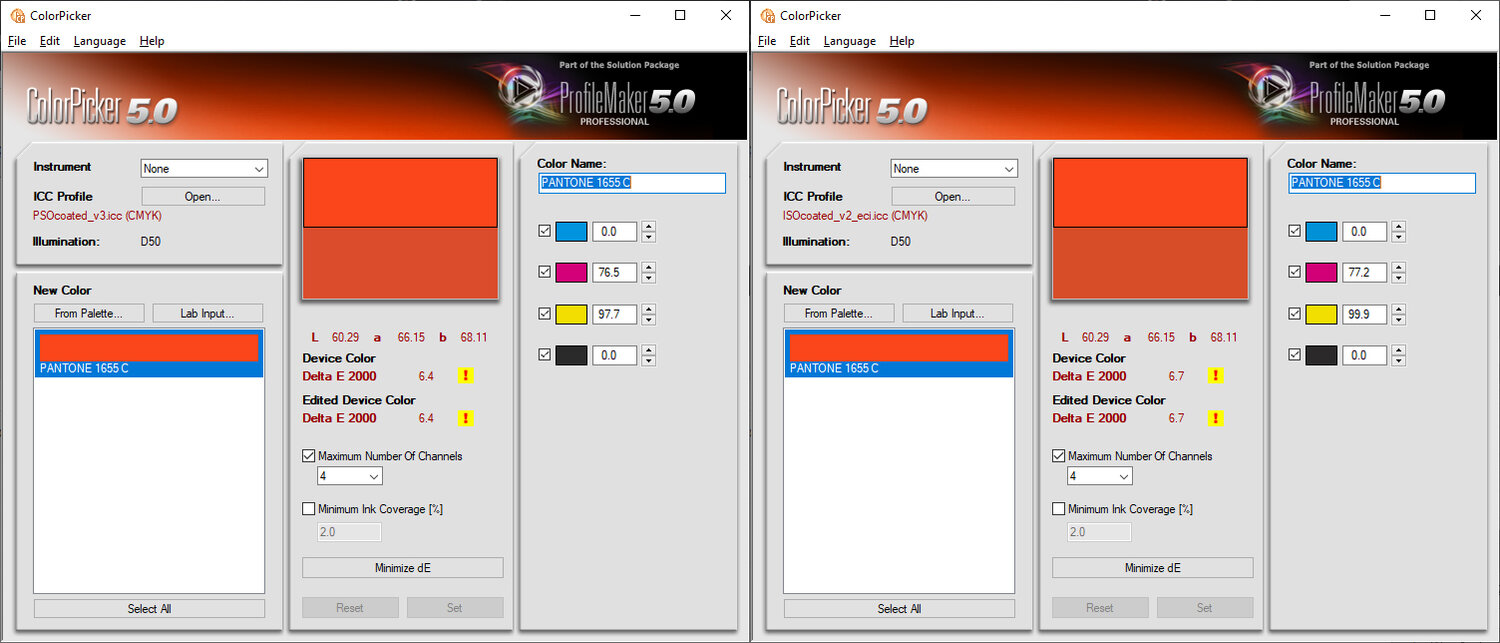The image size is (1500, 643).
Task: Open Edit menu in right ColorPicker window
Action: [800, 41]
